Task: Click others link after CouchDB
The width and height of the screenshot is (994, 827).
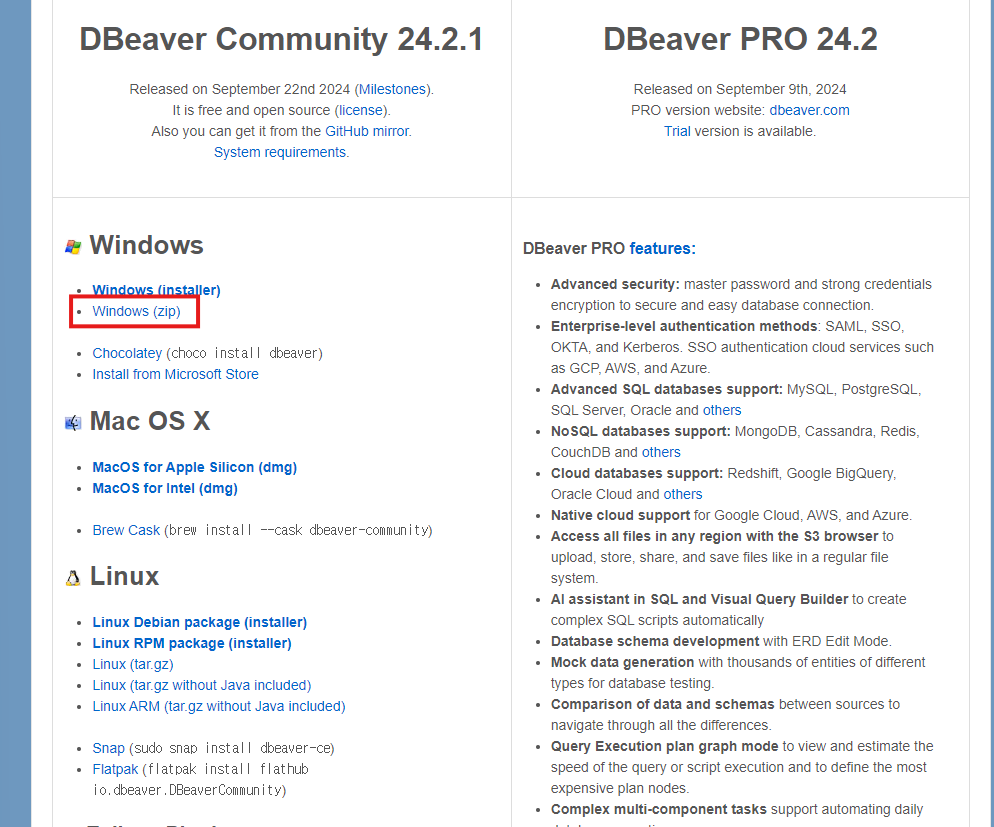Action: 661,452
